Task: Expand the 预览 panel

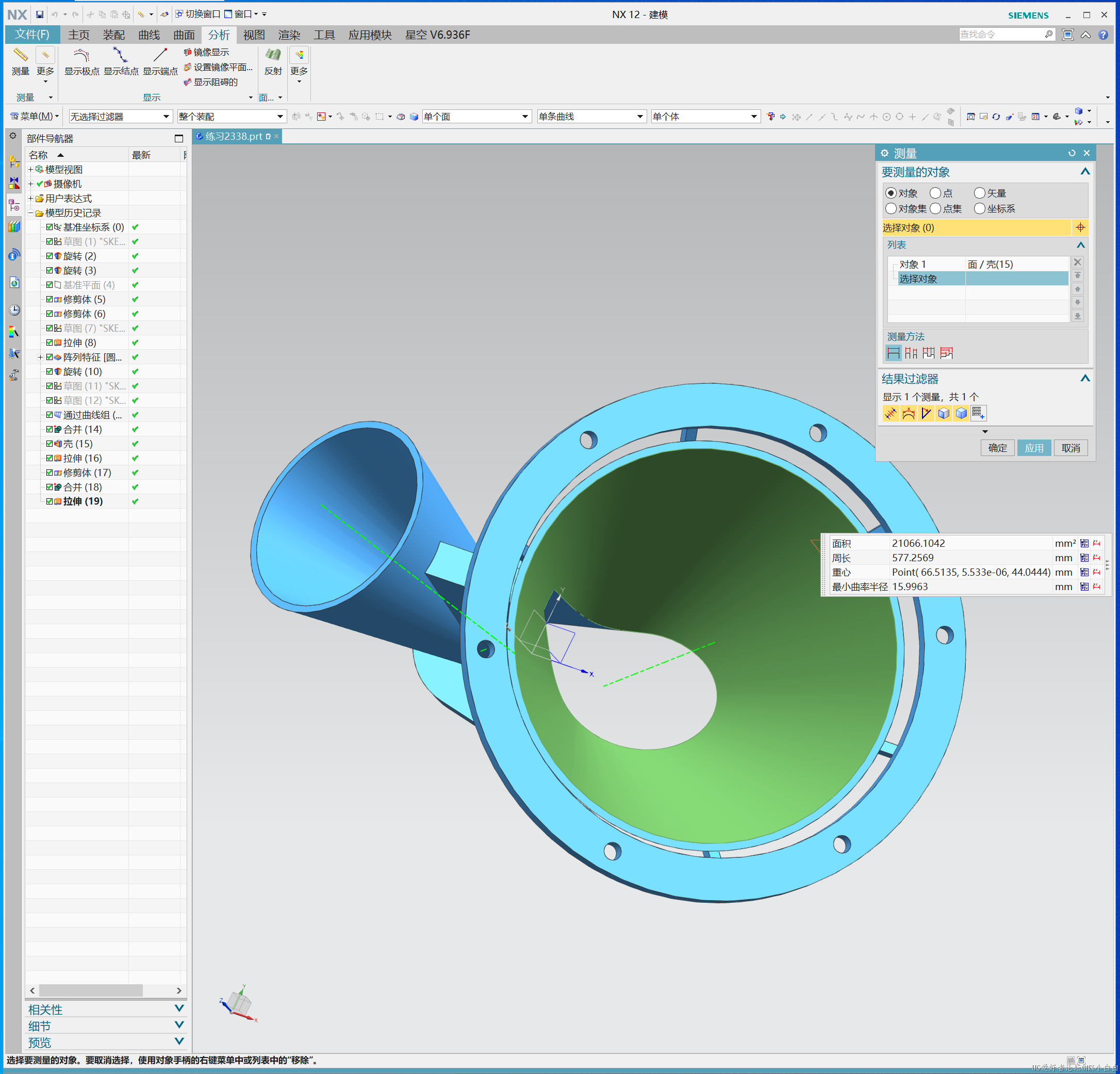Action: (x=179, y=1042)
